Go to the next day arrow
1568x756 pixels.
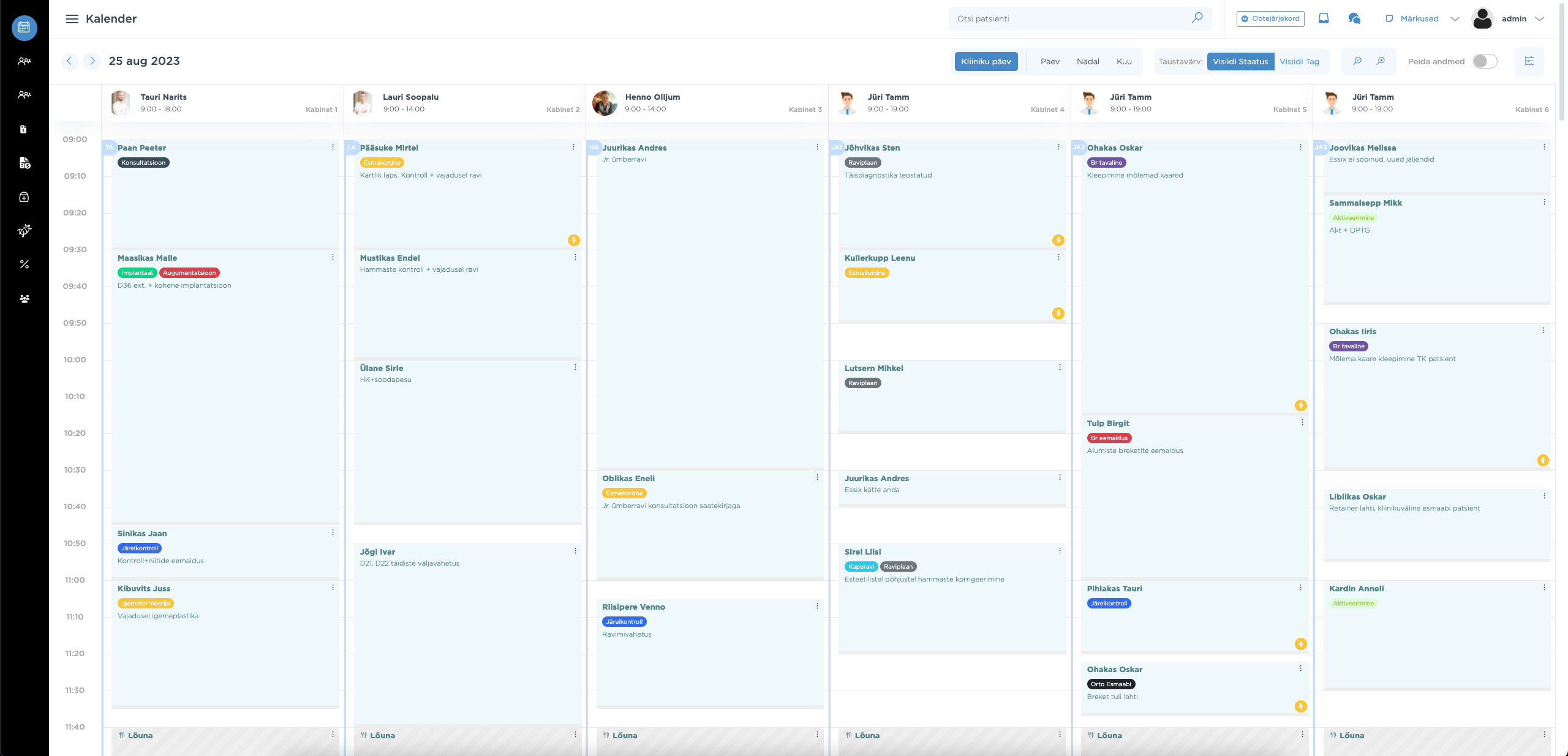tap(92, 61)
